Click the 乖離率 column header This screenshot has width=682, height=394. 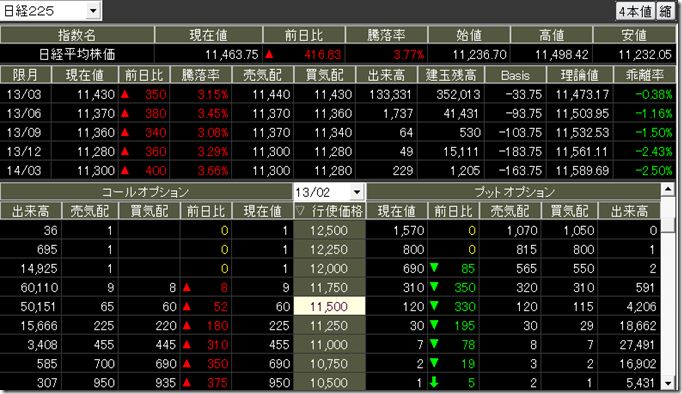pos(645,75)
